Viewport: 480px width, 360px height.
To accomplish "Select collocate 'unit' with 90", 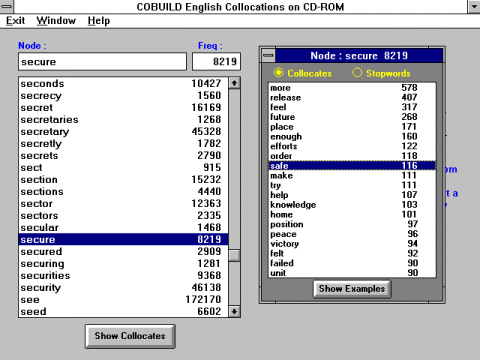I will click(352, 273).
